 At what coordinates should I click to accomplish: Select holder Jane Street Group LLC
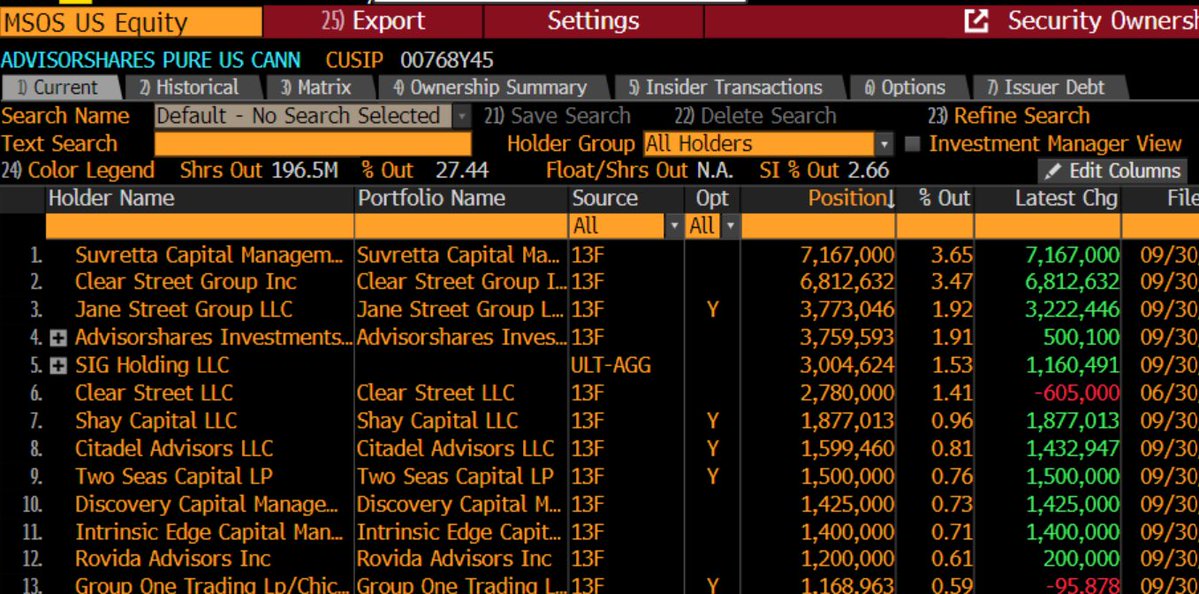pos(184,310)
